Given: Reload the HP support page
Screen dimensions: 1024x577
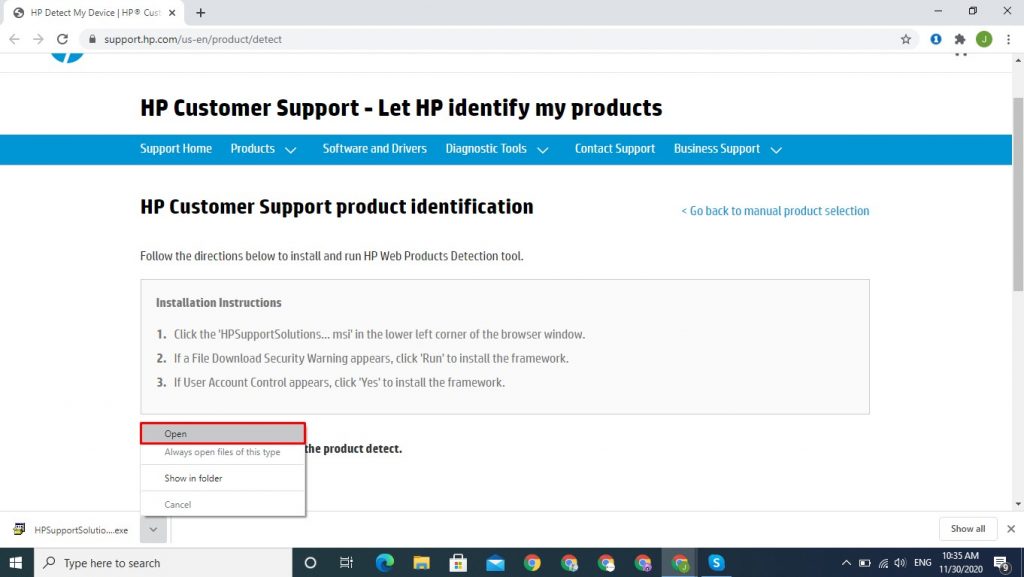Looking at the screenshot, I should tap(62, 39).
